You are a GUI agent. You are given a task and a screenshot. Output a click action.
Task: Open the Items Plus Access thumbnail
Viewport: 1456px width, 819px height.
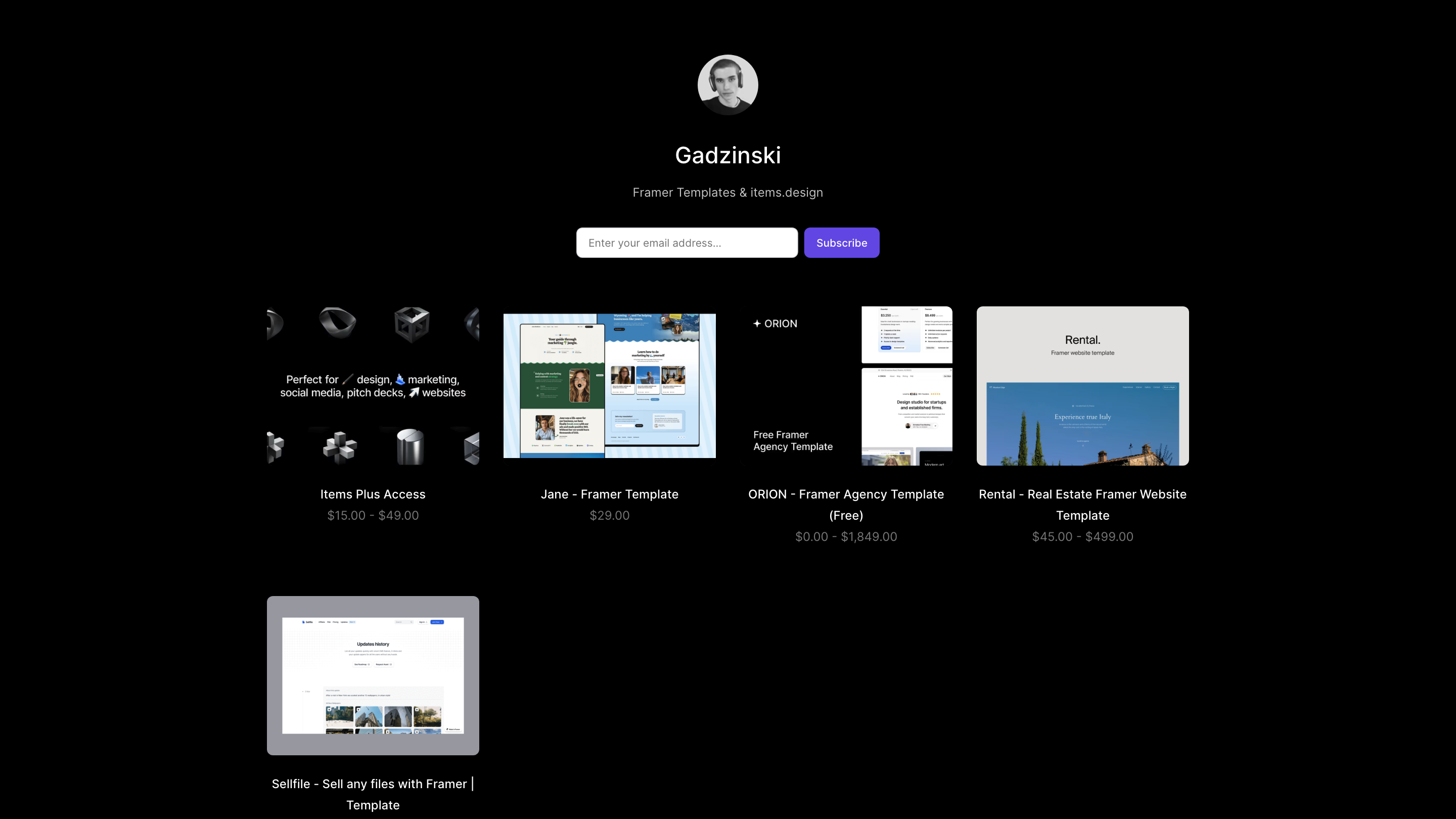(373, 386)
